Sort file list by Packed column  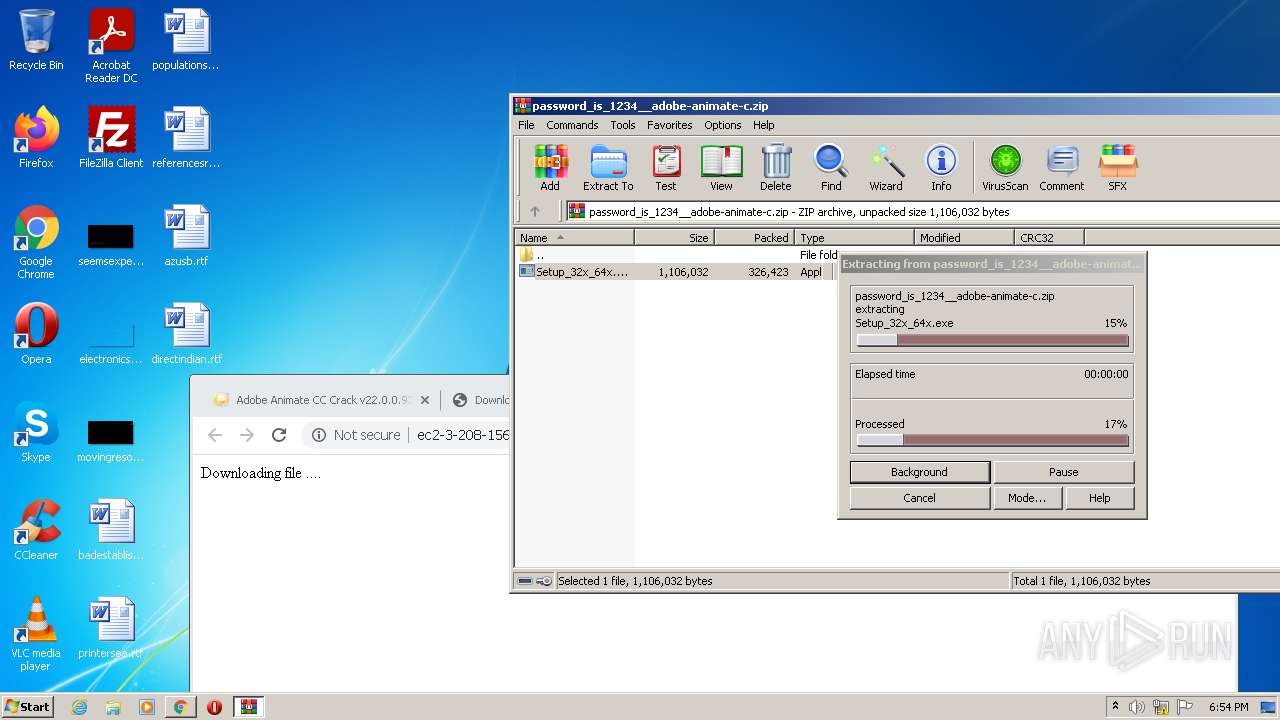tap(754, 238)
